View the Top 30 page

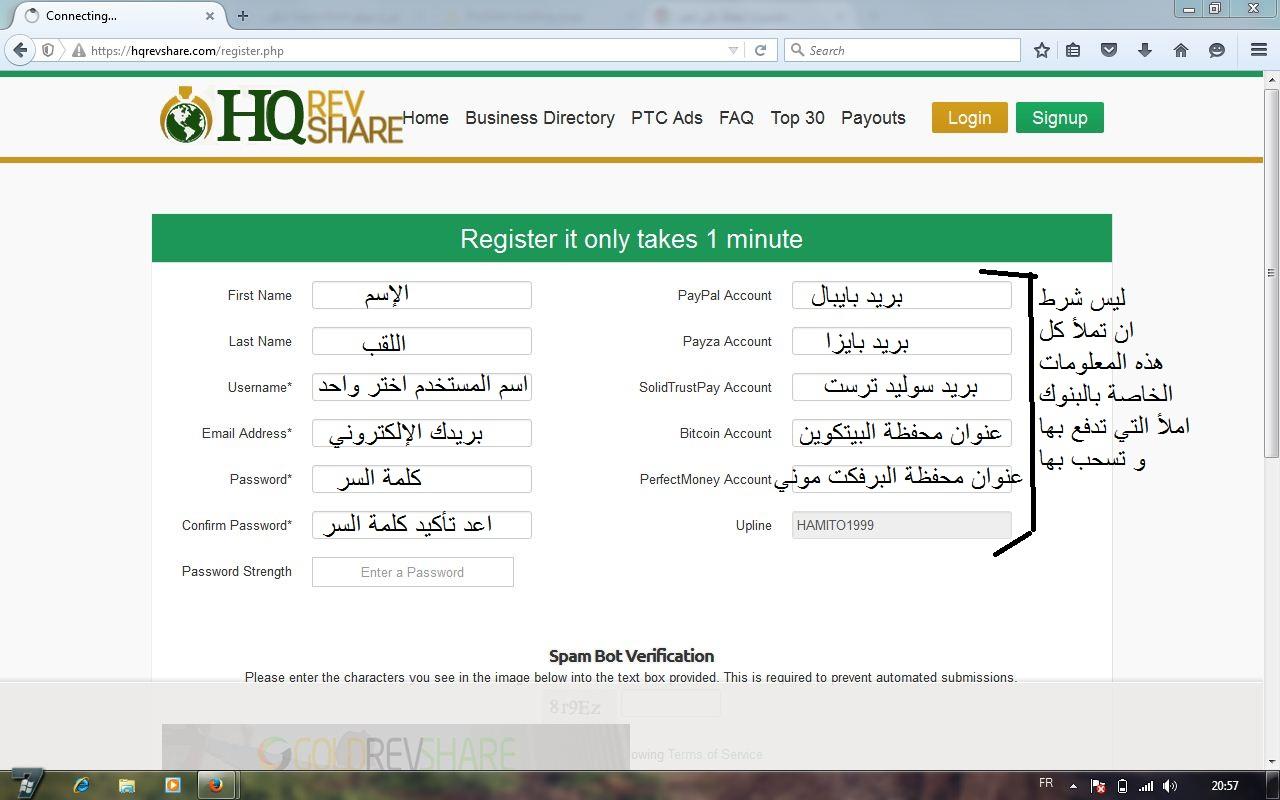pos(797,118)
